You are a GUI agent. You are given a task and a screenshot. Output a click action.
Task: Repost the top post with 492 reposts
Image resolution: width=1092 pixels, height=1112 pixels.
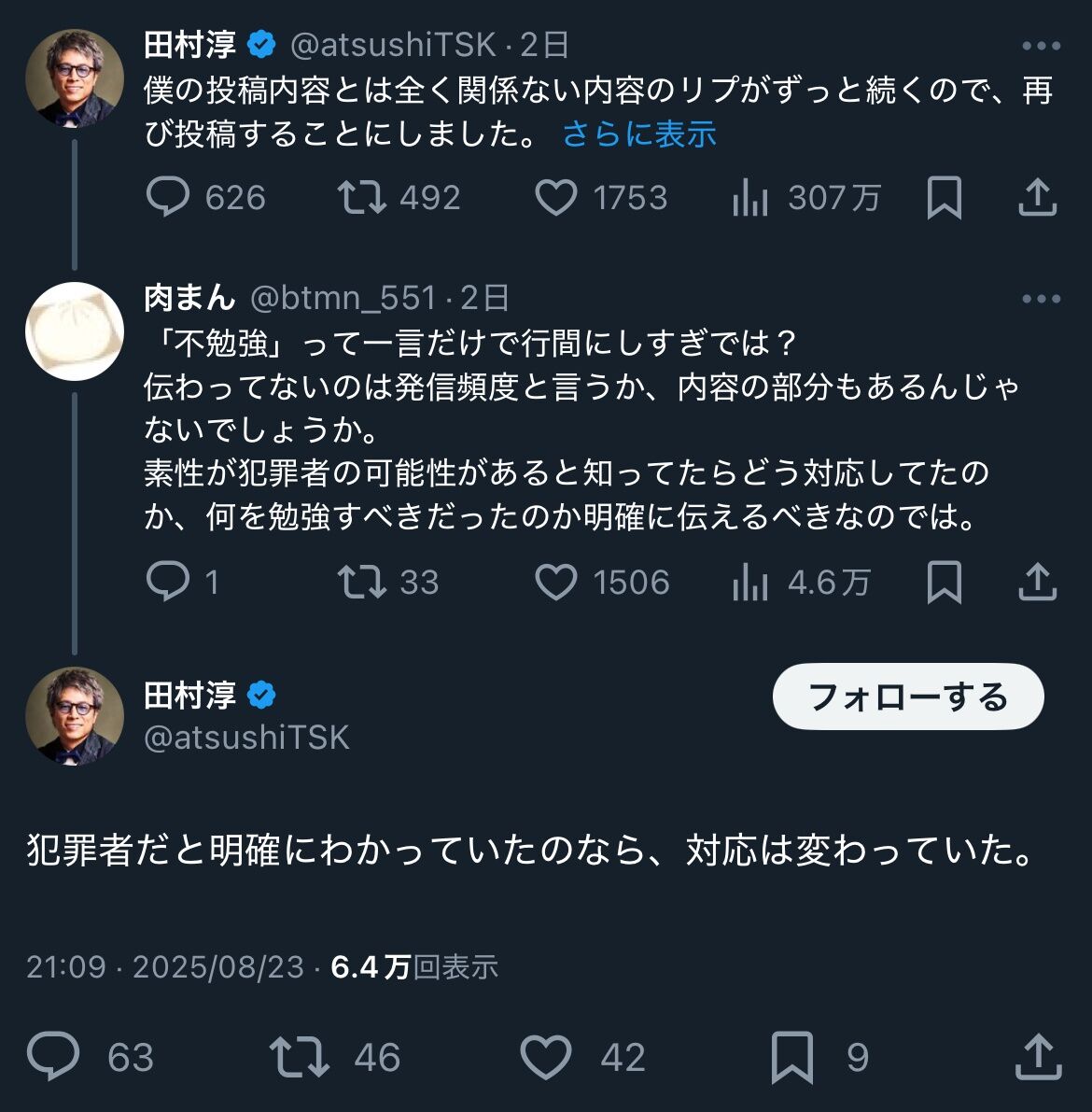pyautogui.click(x=362, y=198)
